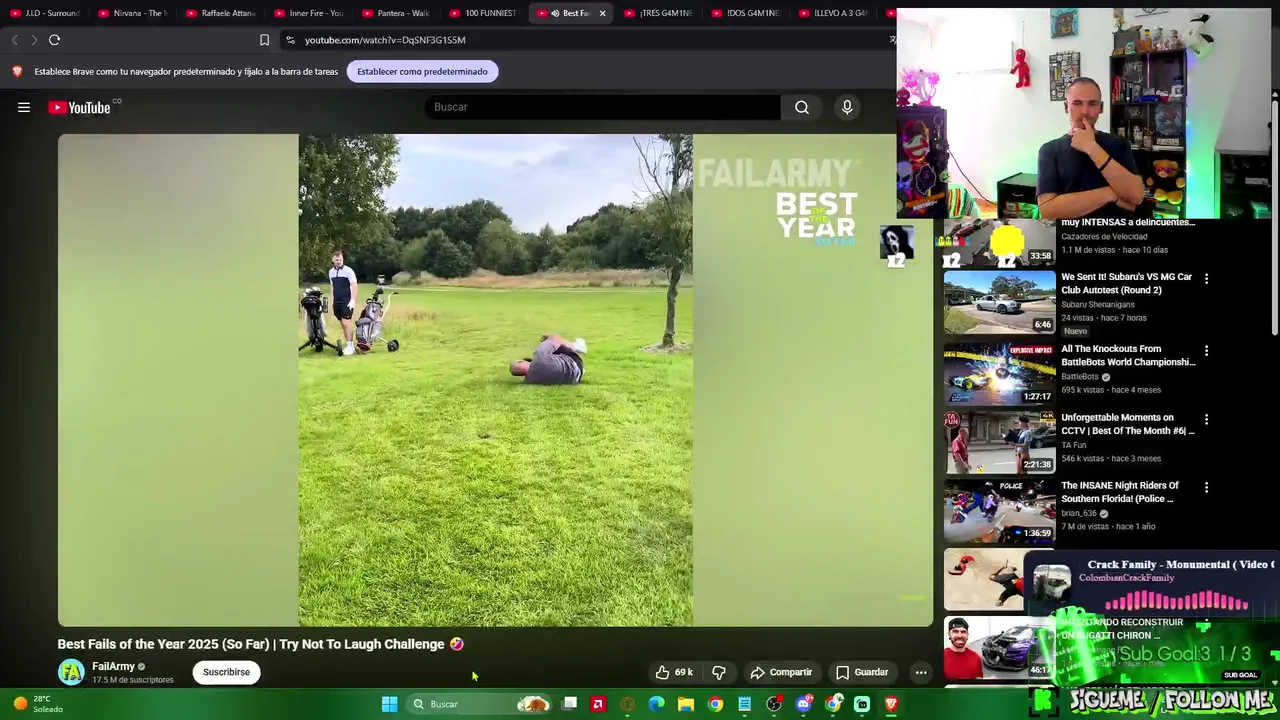Viewport: 1280px width, 720px height.
Task: Open the YouTube hamburger guide menu
Action: (24, 107)
